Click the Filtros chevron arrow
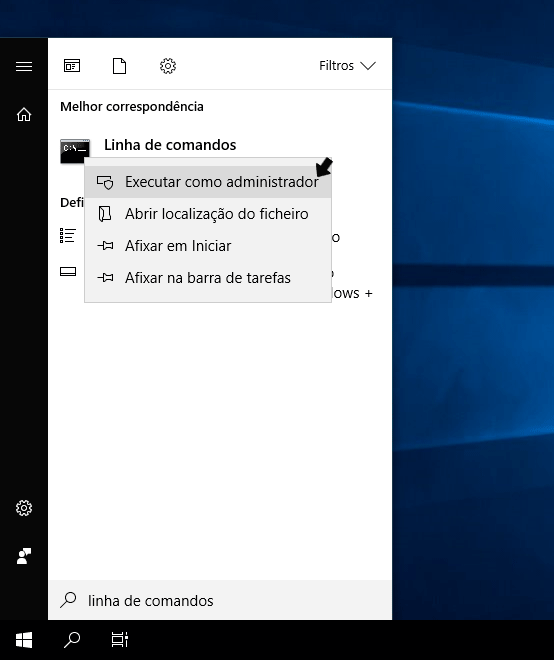554x660 pixels. coord(368,66)
